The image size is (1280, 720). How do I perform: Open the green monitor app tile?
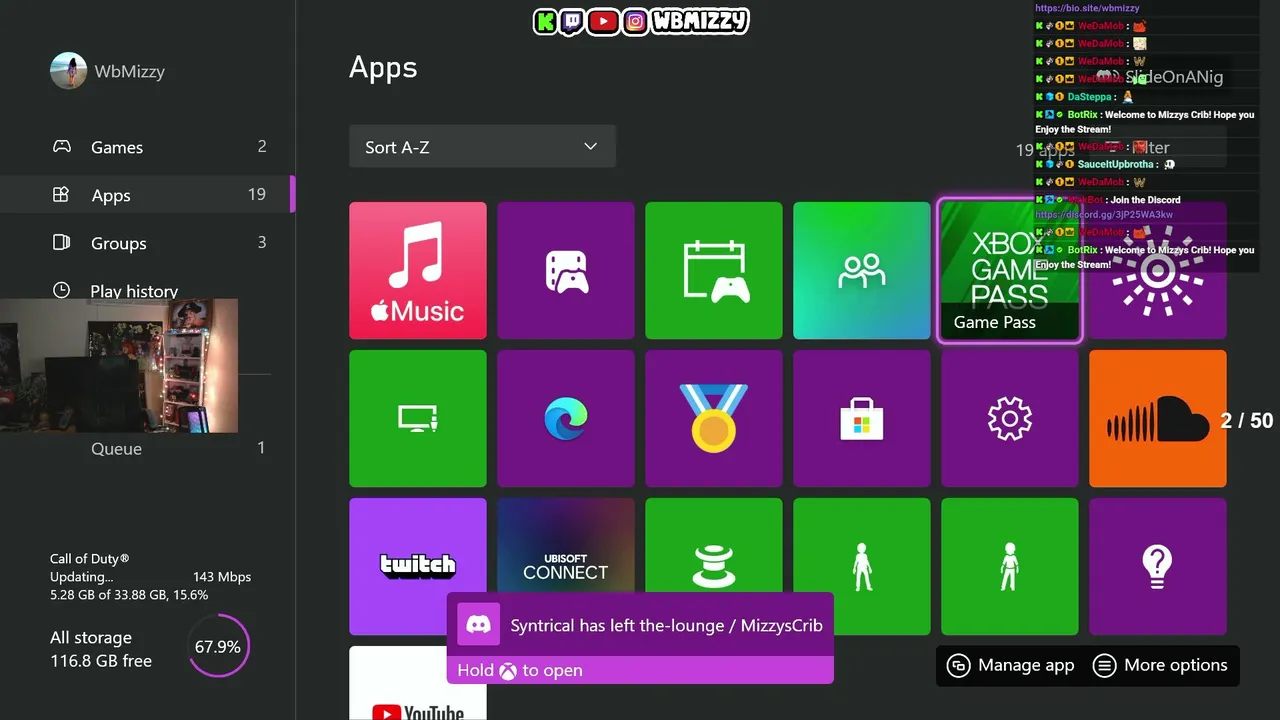(x=418, y=419)
